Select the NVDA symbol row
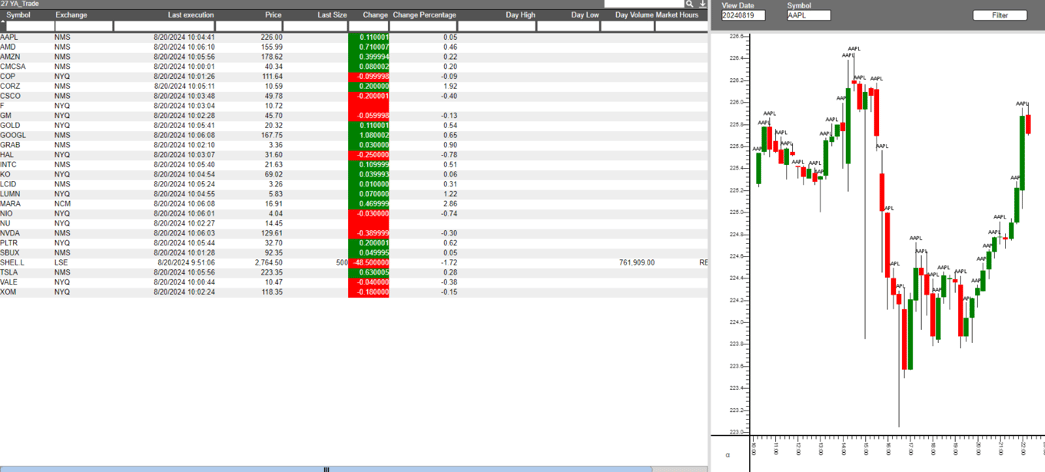Screen dimensions: 1045x472 [353, 233]
